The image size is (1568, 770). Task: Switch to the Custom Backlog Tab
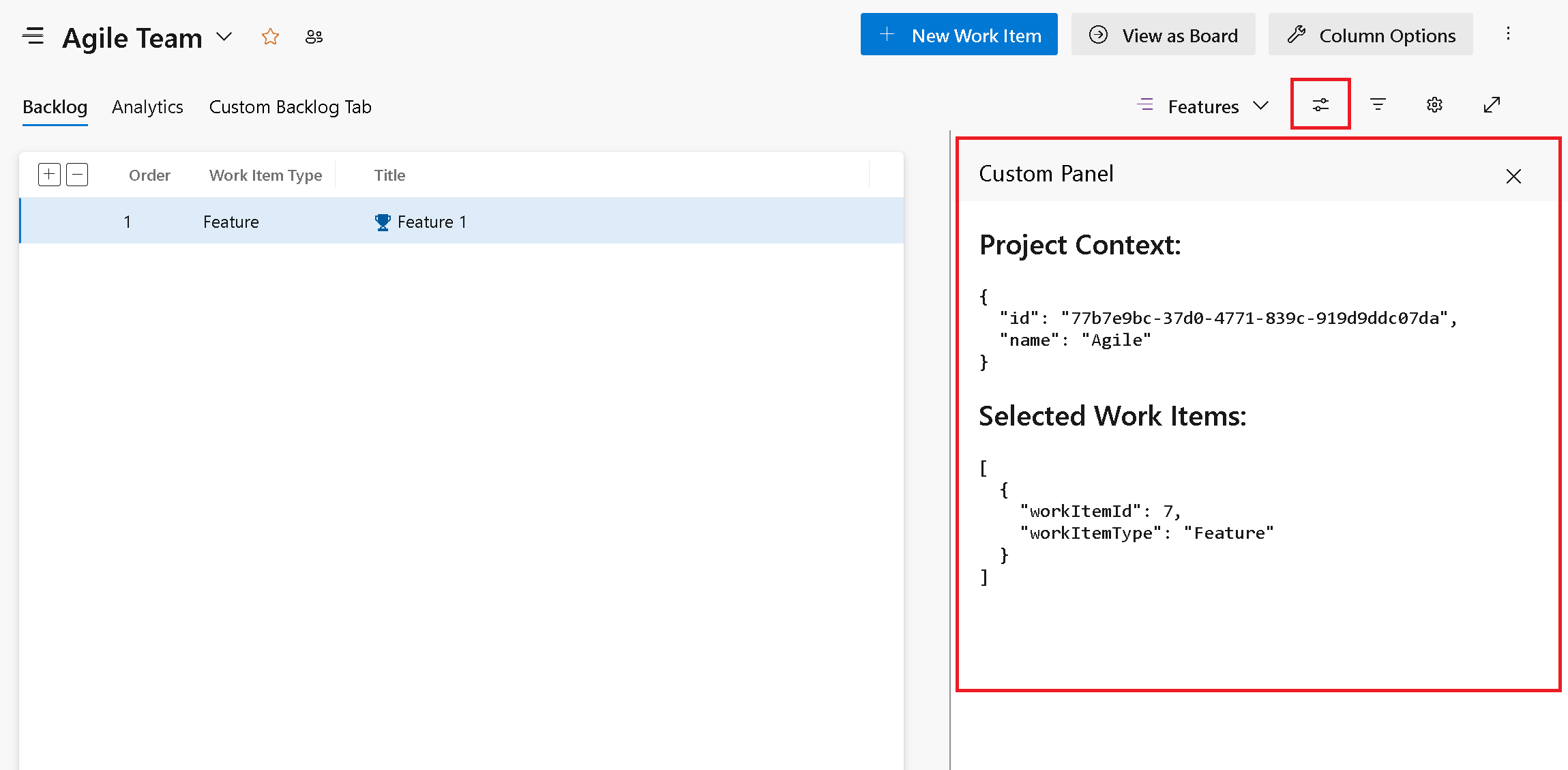click(290, 105)
